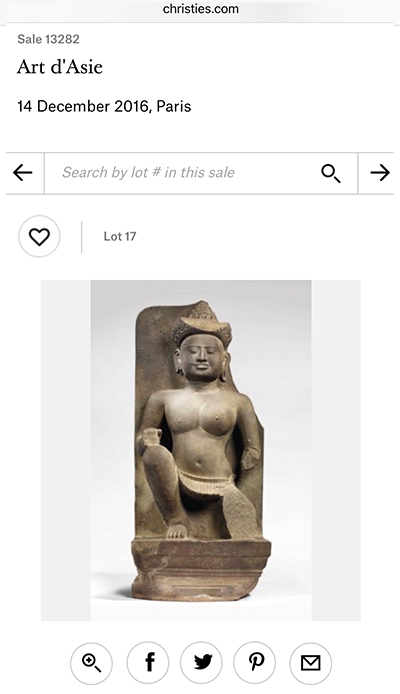
Task: Go to the next lot arrow
Action: pos(380,173)
